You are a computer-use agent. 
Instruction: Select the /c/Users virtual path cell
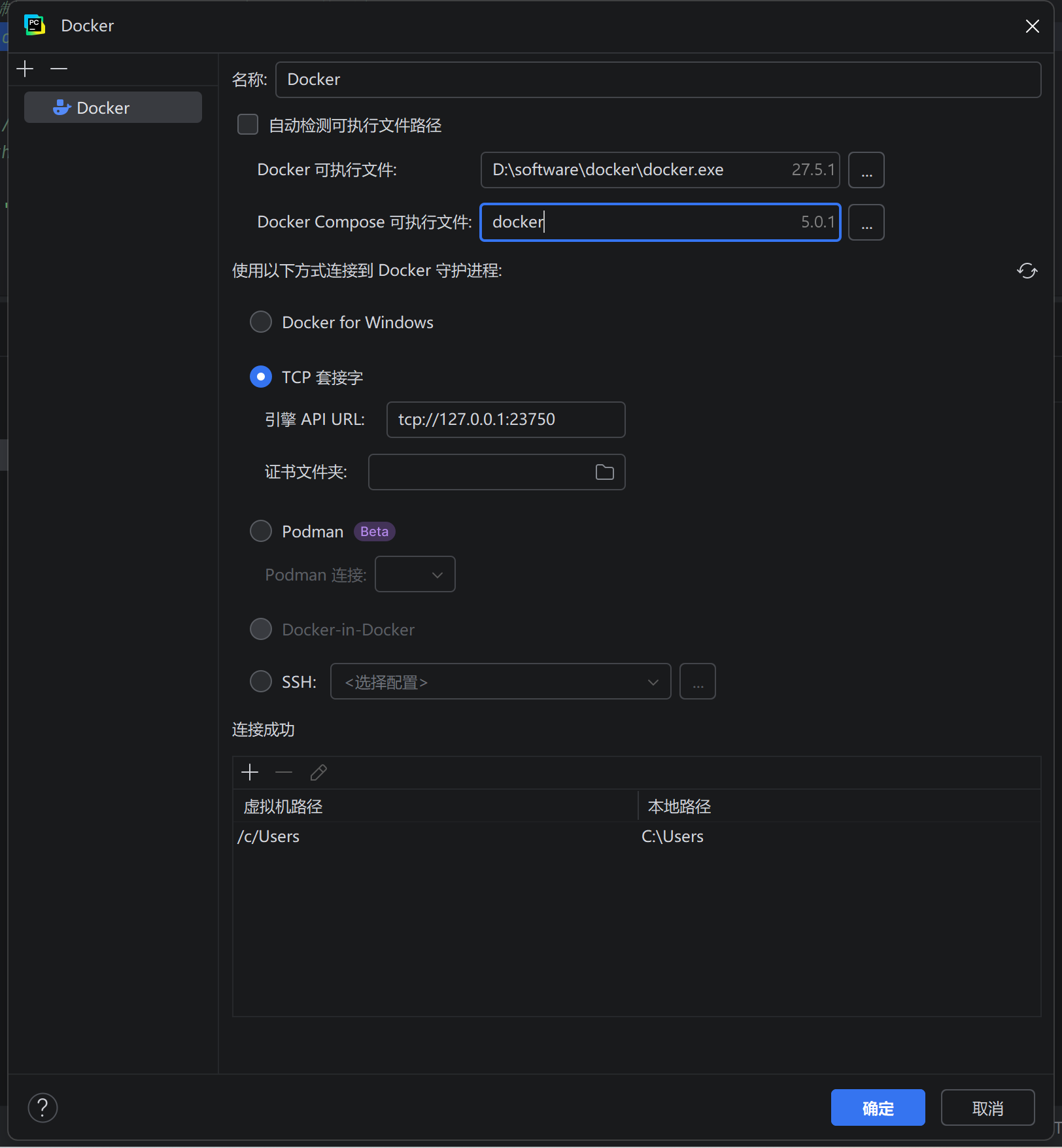click(x=435, y=837)
